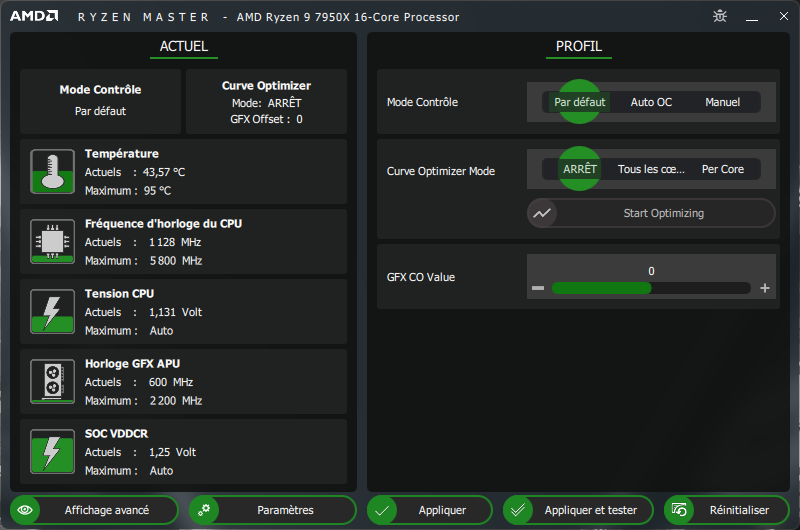Screen dimensions: 800x530
Task: Click the Horloge GFX APU heading
Action: (x=132, y=364)
